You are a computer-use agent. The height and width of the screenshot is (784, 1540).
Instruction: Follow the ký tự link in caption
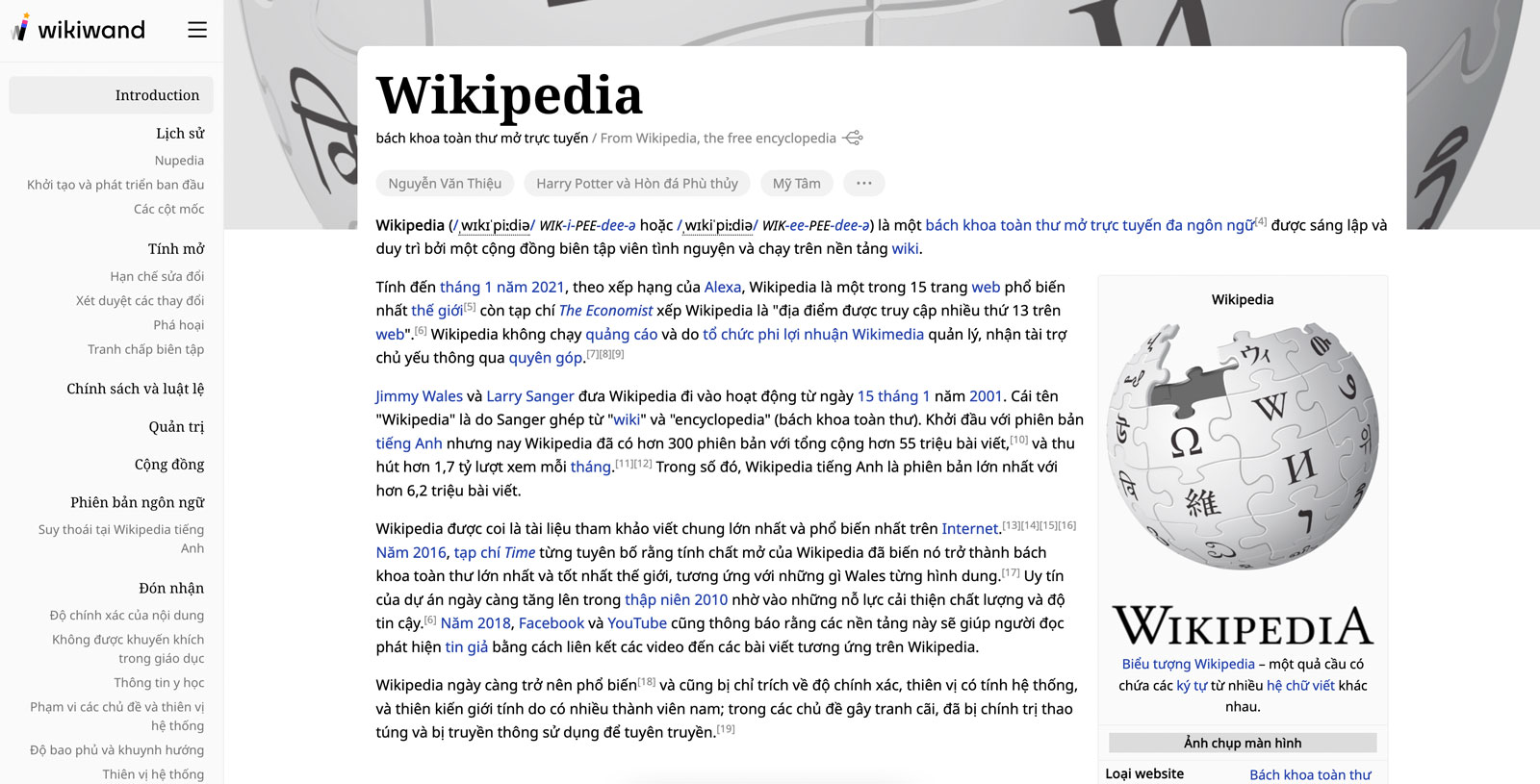tap(1192, 685)
